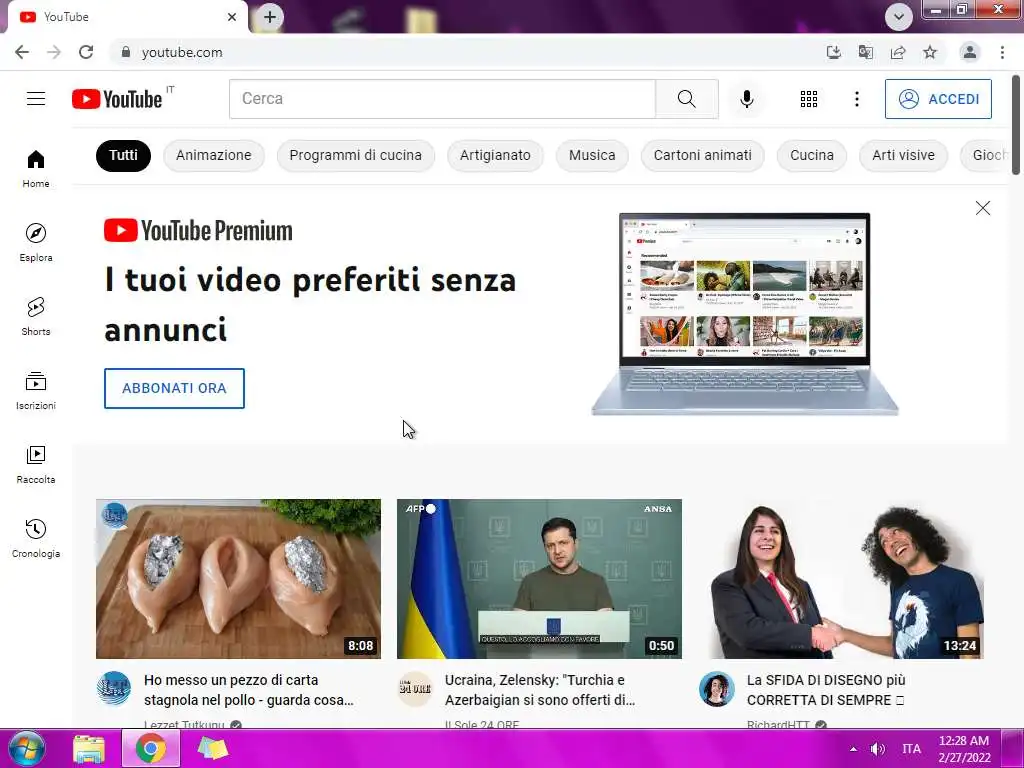1024x768 pixels.
Task: Start voice search with the microphone
Action: point(746,99)
